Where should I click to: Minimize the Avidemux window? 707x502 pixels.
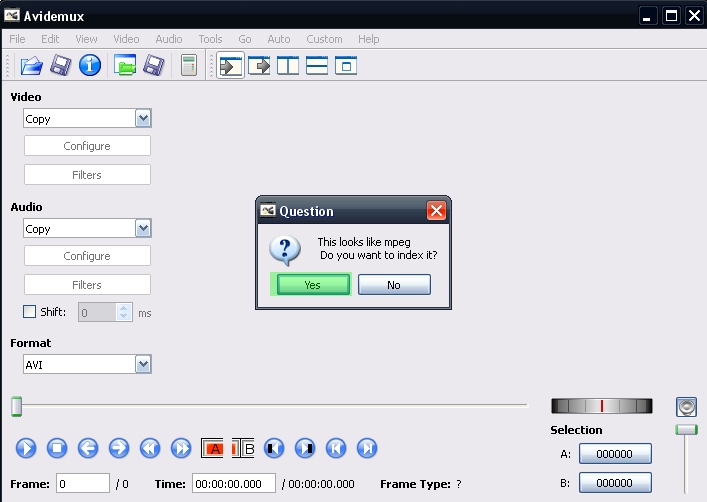coord(647,16)
